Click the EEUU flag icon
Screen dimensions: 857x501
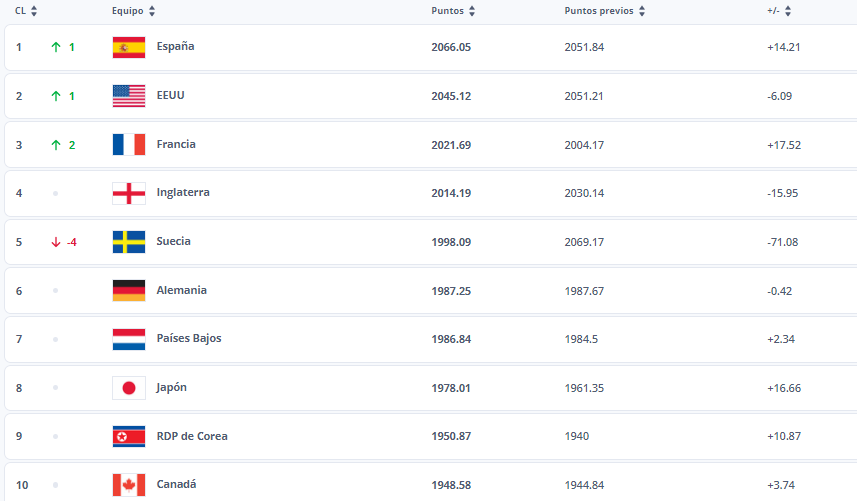[x=129, y=96]
